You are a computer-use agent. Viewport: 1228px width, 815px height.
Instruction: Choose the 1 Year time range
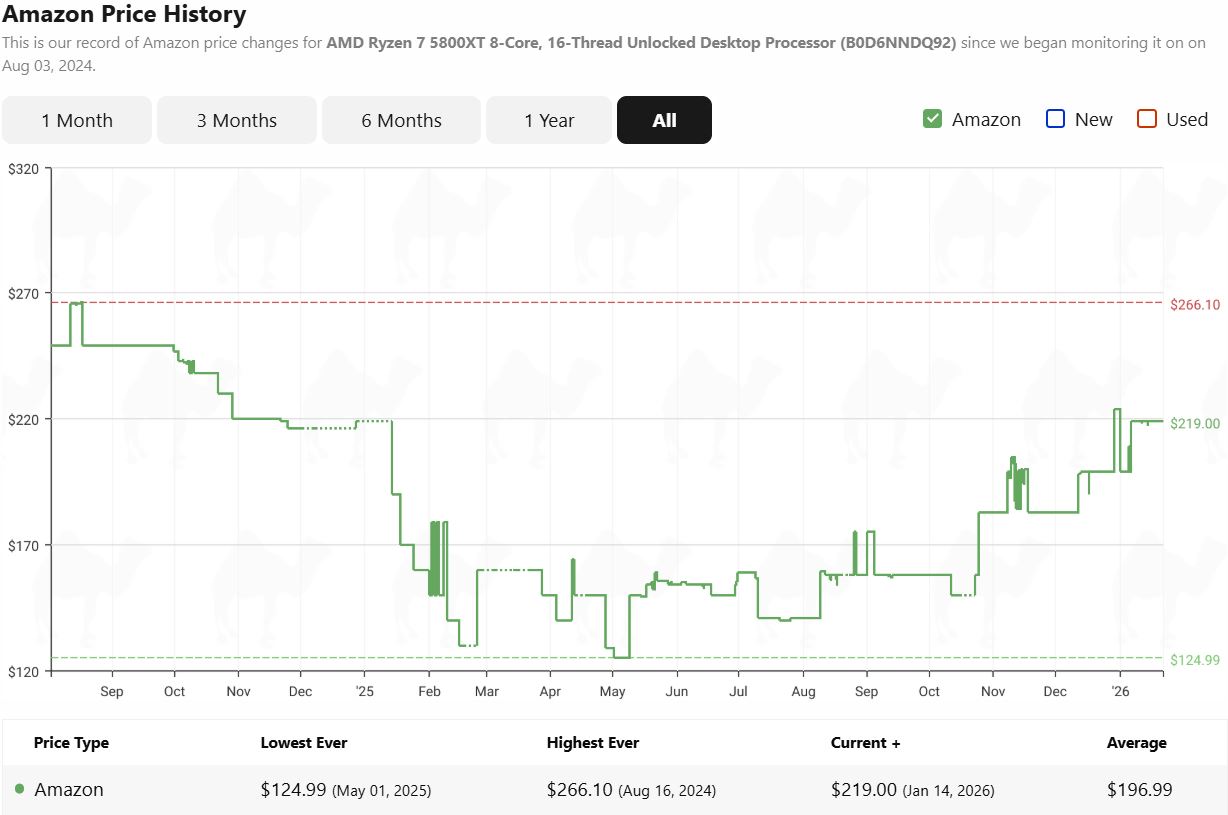(x=549, y=120)
